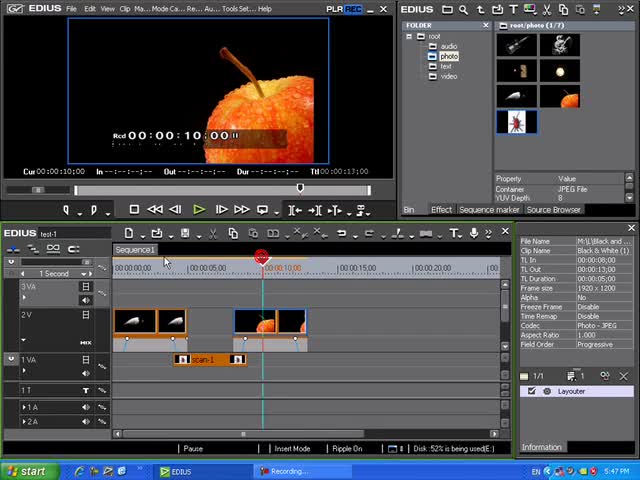Expand the 1 A audio track
The width and height of the screenshot is (640, 480).
[25, 408]
